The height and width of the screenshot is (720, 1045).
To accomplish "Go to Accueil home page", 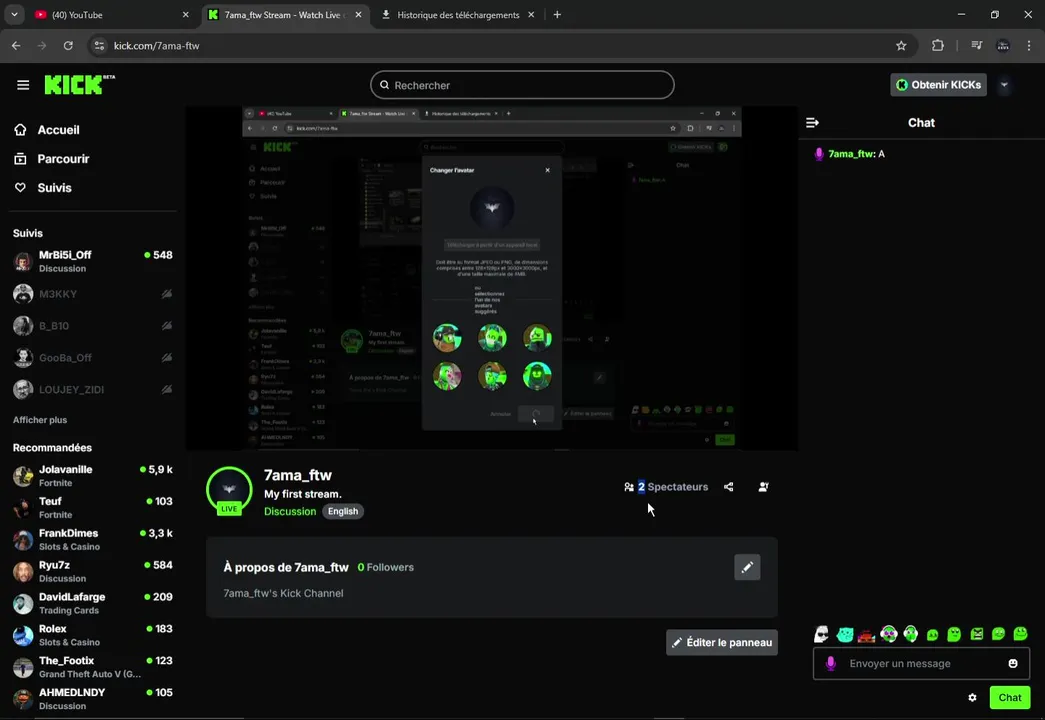I will click(58, 130).
